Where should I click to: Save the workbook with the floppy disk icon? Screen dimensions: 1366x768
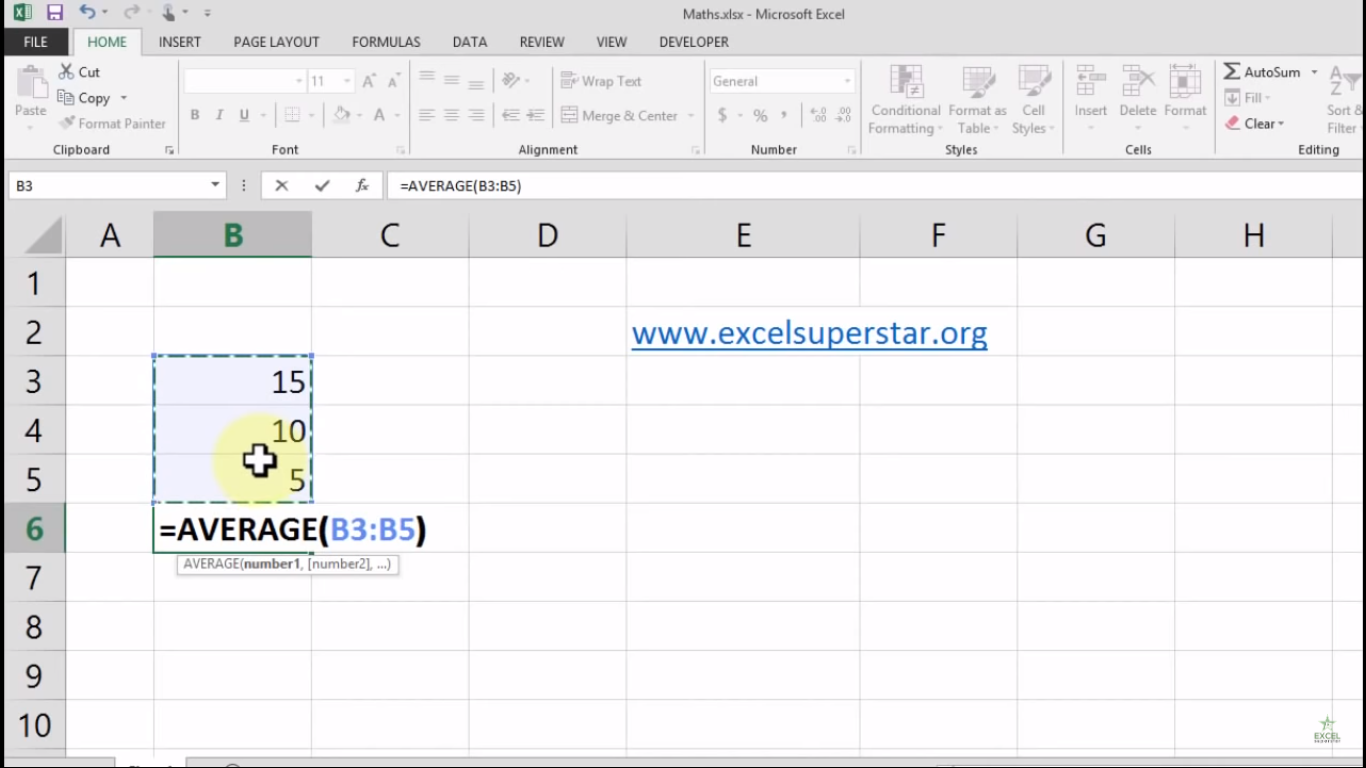pos(55,13)
